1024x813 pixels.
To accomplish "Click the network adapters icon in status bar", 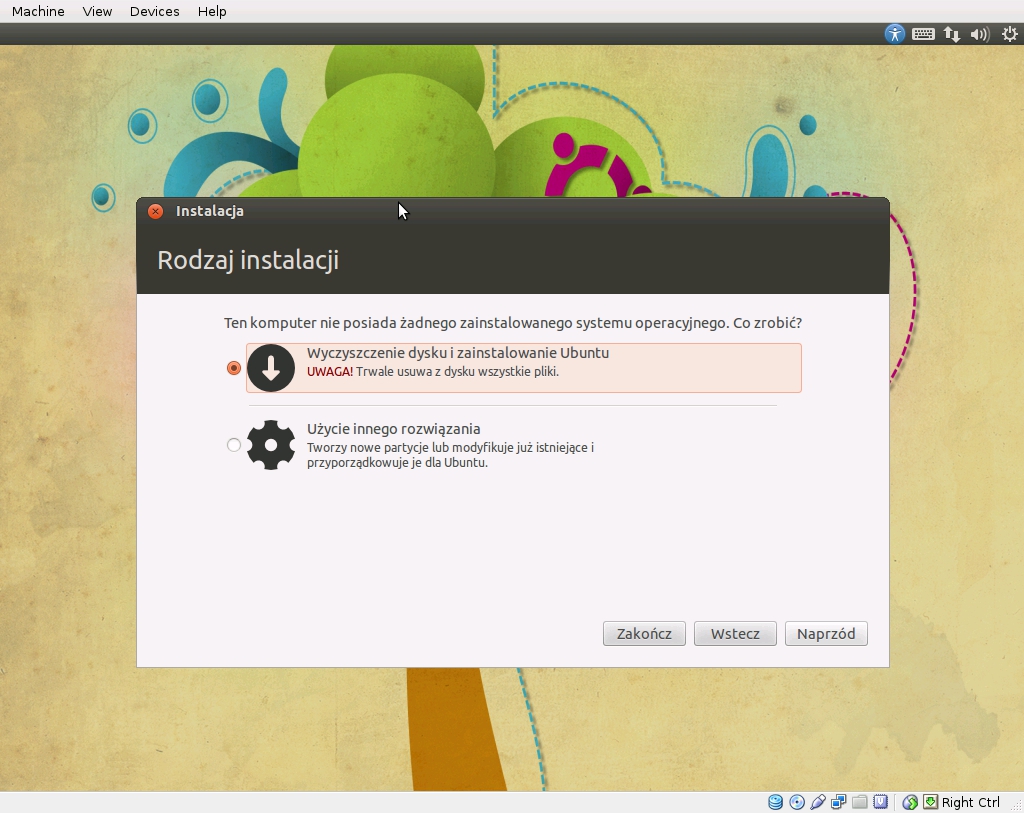I will (x=839, y=802).
